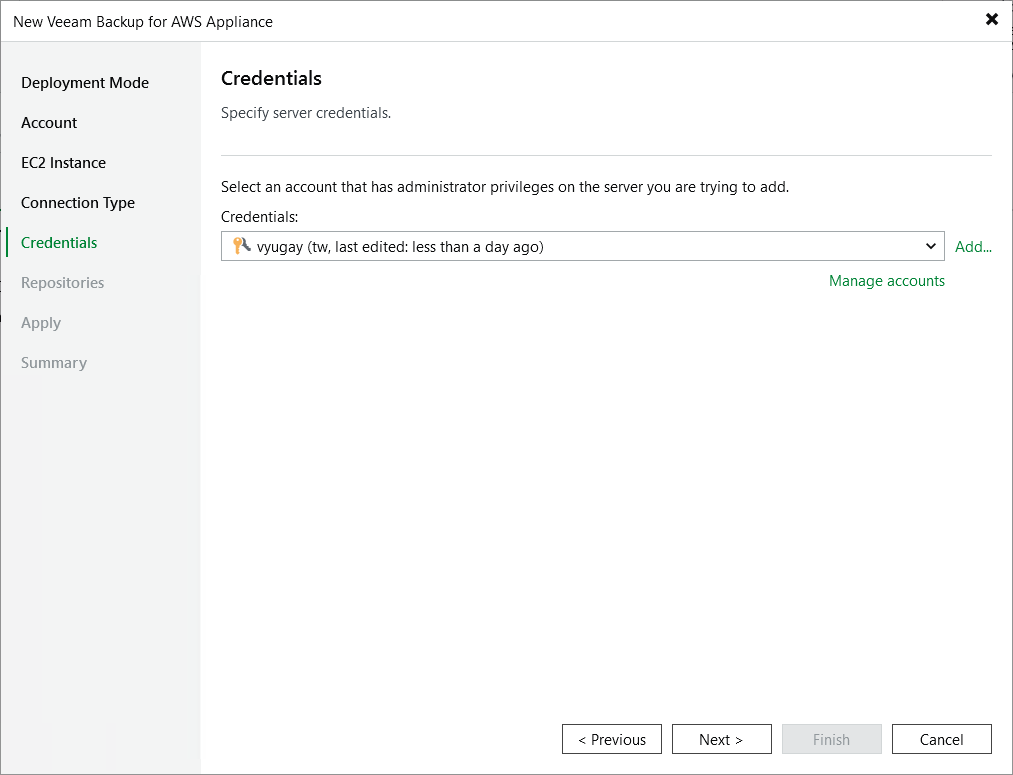
Task: Go back with the Previous button
Action: (x=611, y=739)
